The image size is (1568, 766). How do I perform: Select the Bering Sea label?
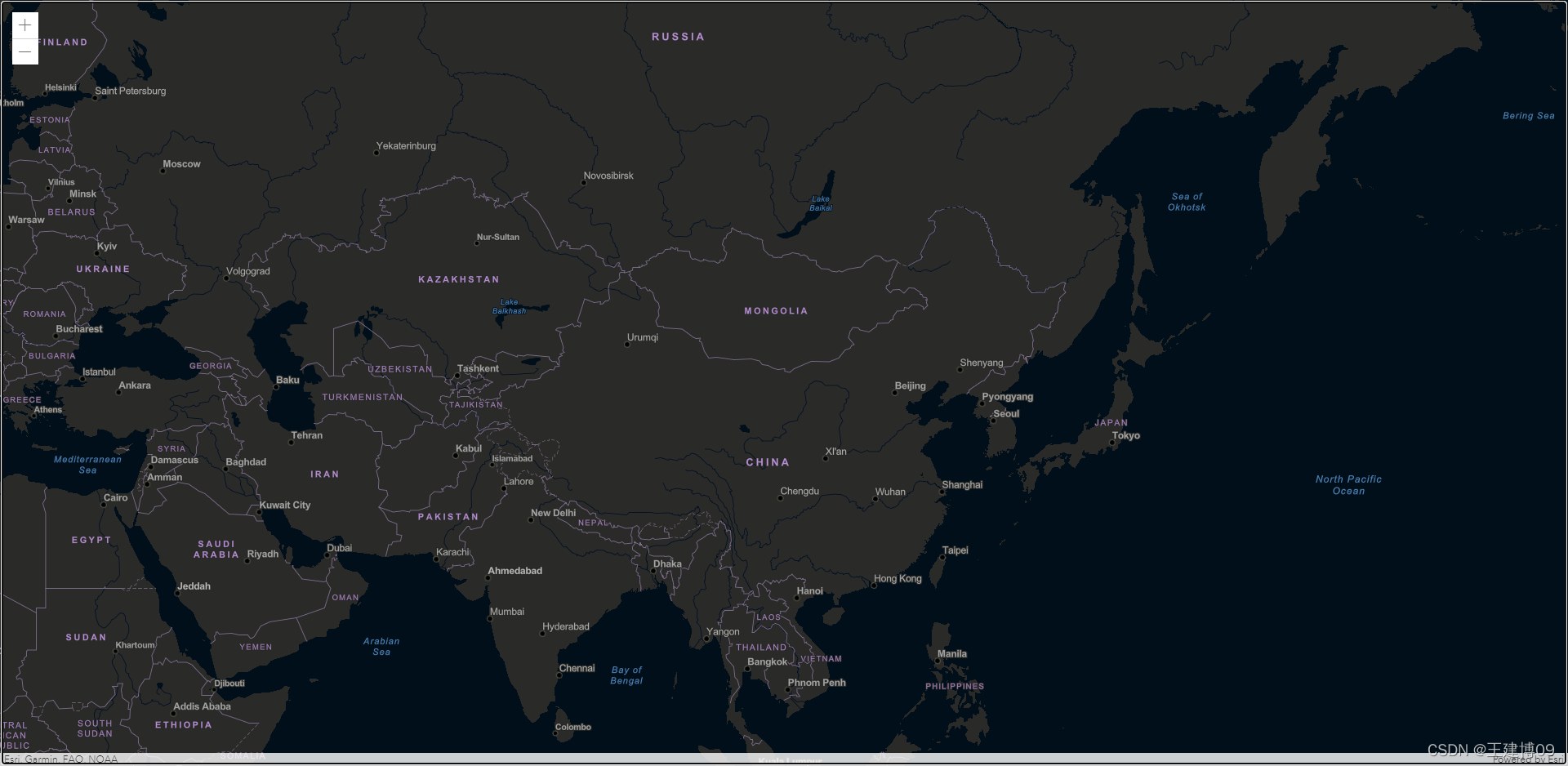pos(1529,116)
